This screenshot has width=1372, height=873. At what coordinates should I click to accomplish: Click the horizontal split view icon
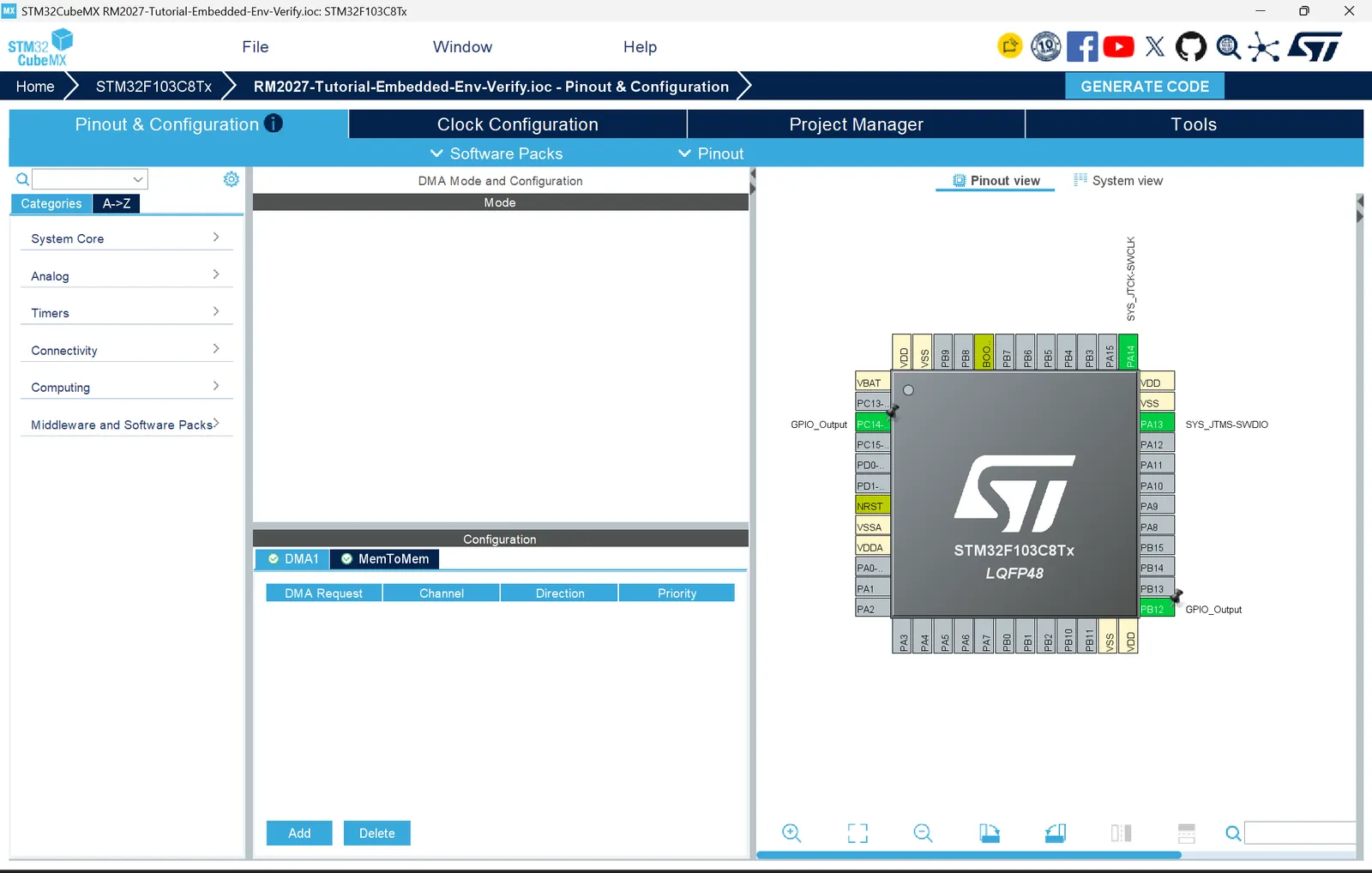point(1187,833)
